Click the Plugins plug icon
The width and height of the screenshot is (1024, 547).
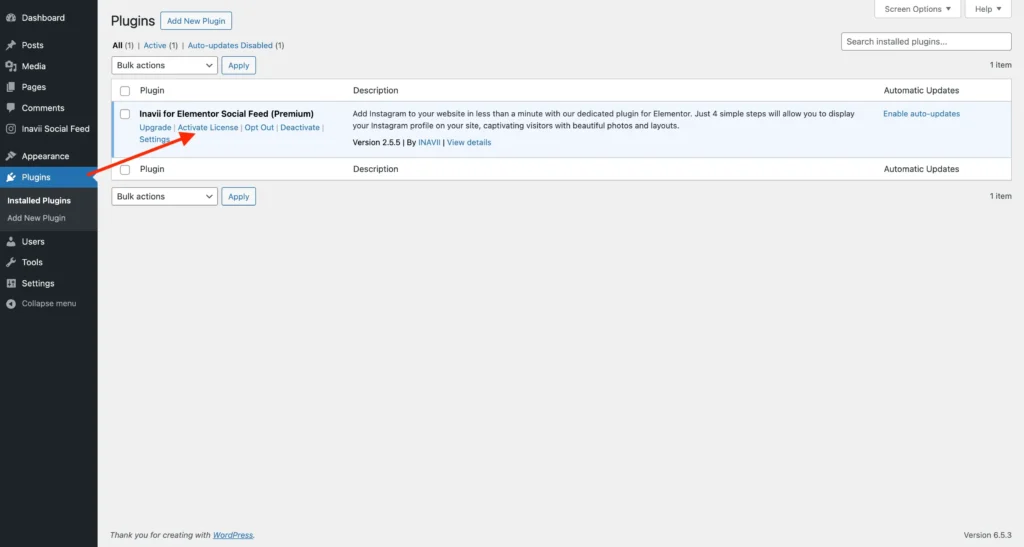11,177
